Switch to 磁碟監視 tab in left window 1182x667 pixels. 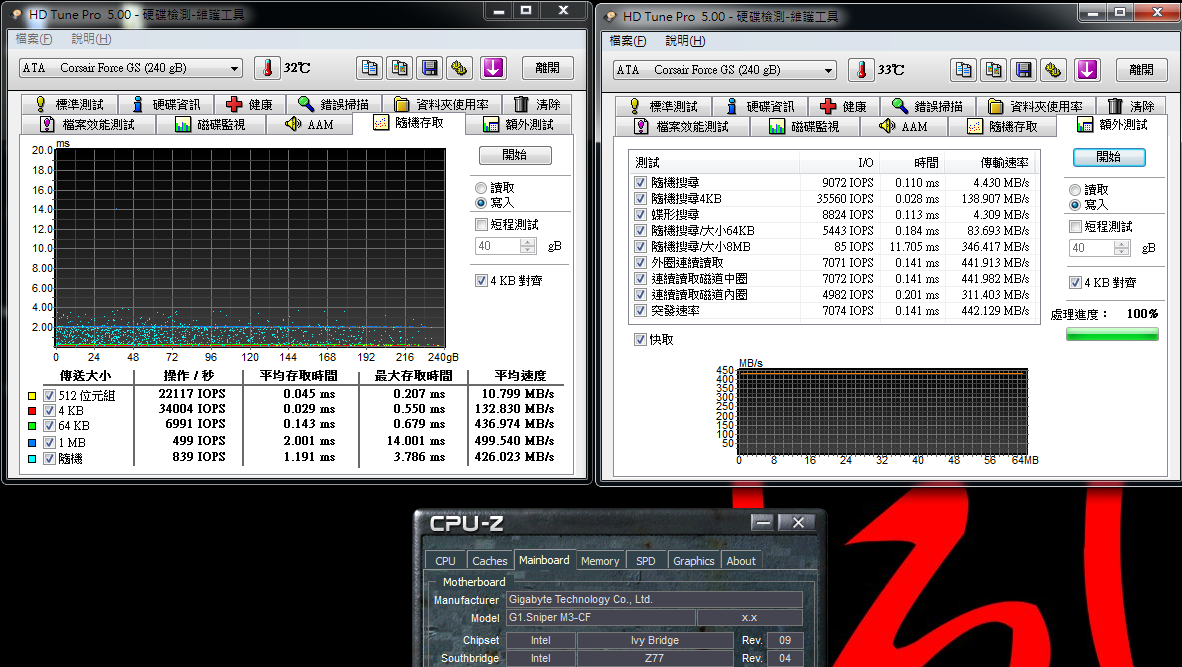211,124
